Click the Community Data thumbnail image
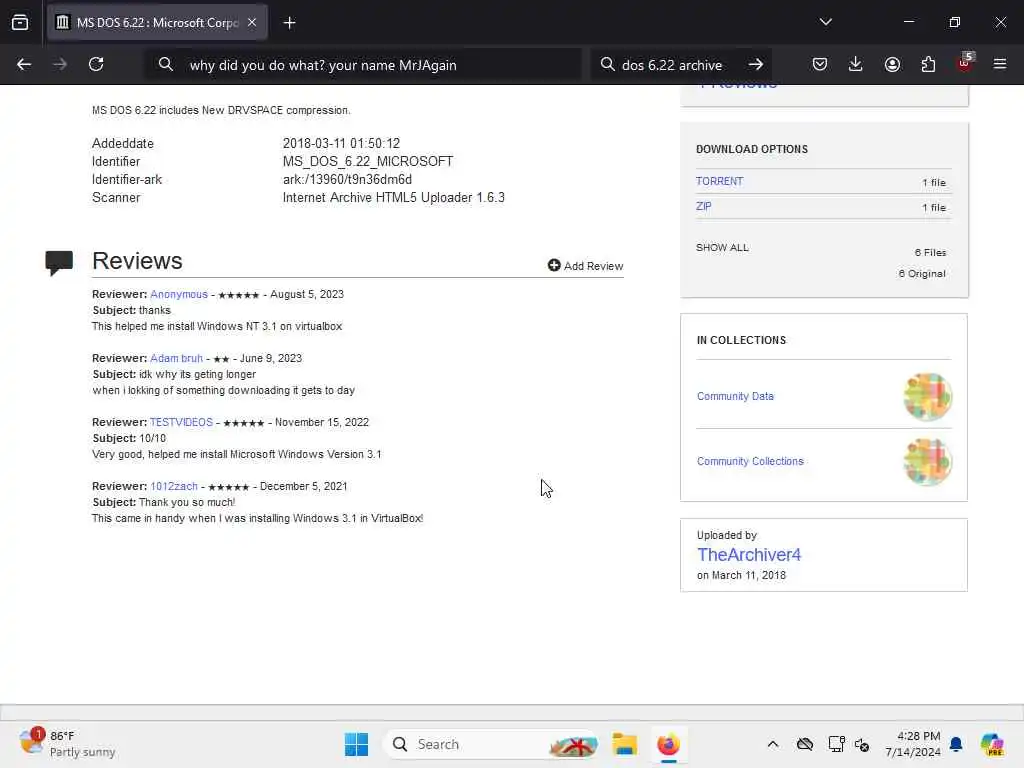This screenshot has height=768, width=1024. tap(927, 396)
